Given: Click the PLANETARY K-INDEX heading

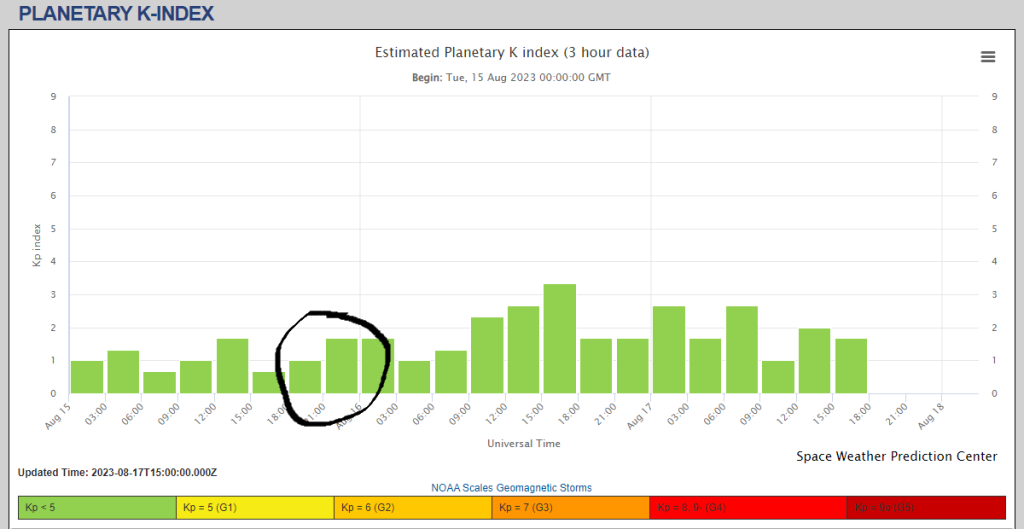Looking at the screenshot, I should pos(116,14).
